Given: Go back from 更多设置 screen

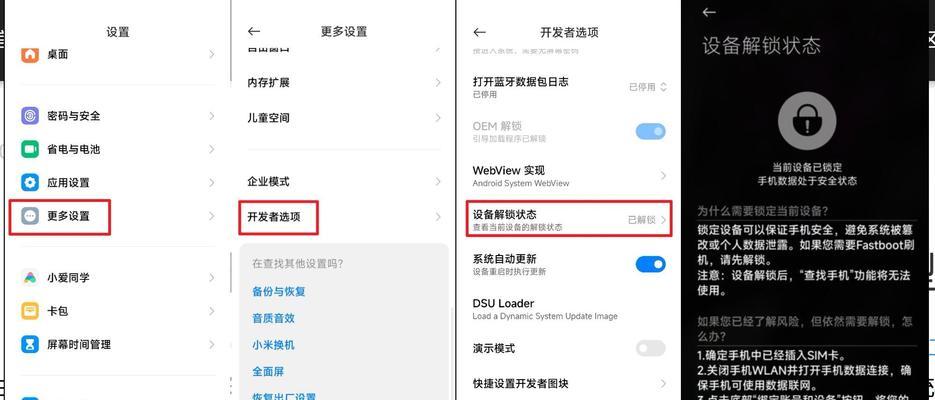Looking at the screenshot, I should 254,32.
